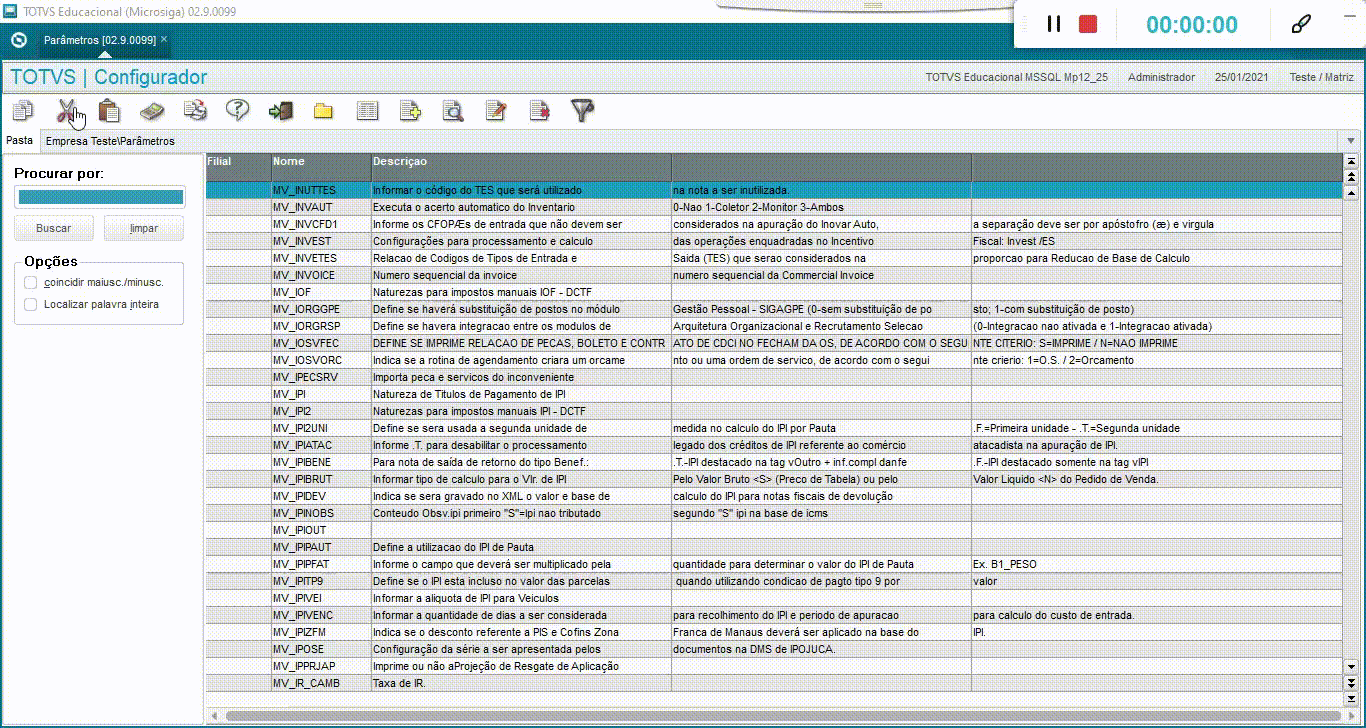Click the limpar button

144,228
